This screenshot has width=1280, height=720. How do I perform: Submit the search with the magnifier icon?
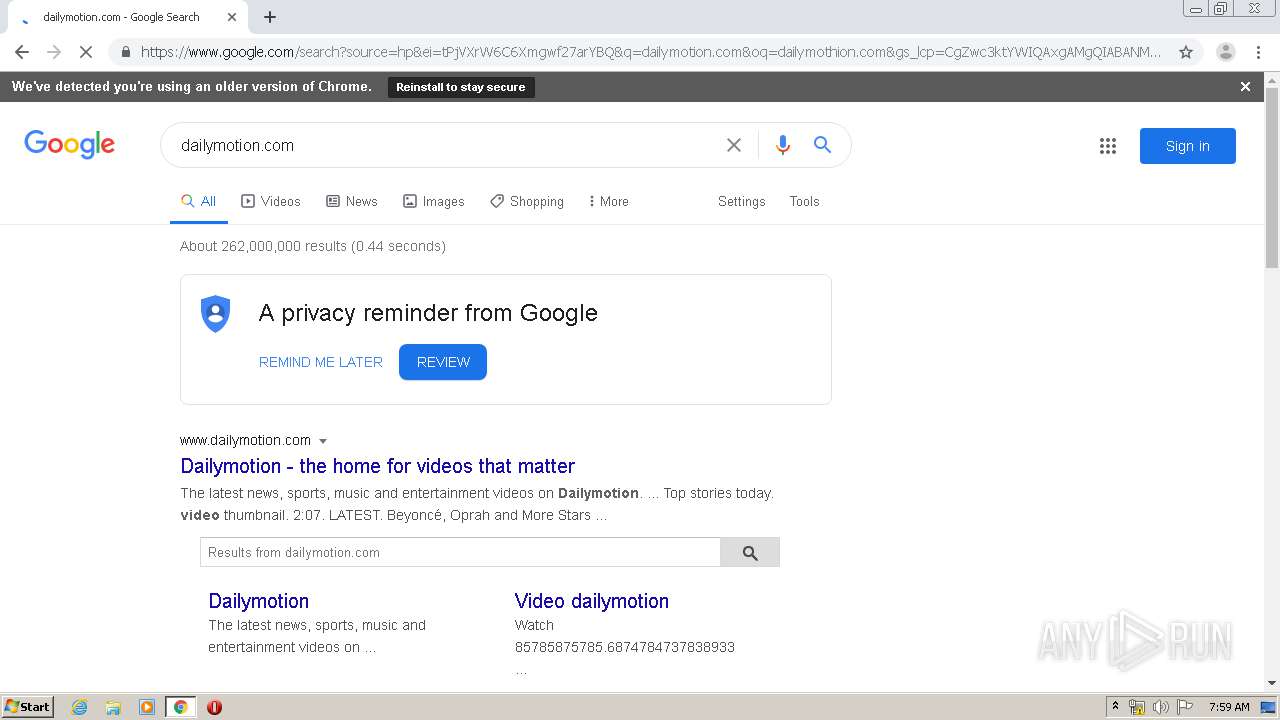(822, 145)
